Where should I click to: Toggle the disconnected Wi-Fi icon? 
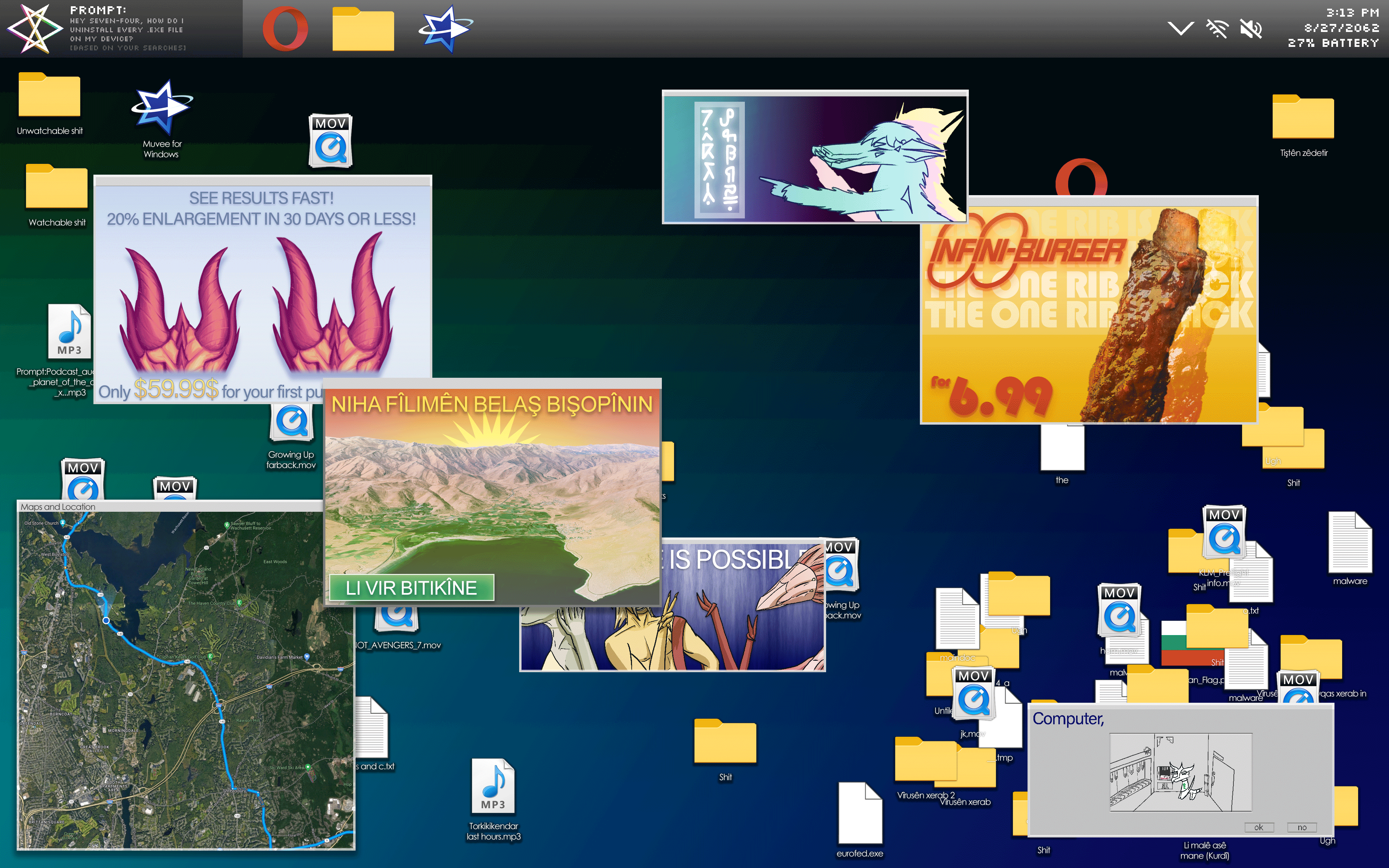click(x=1217, y=29)
